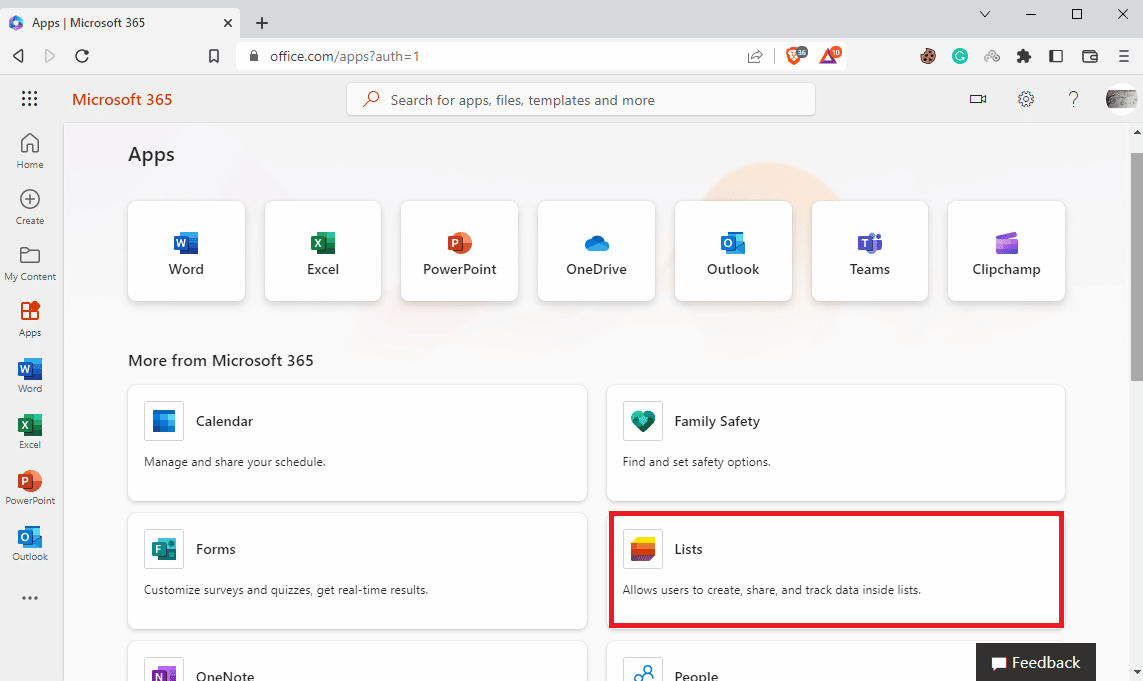Image resolution: width=1143 pixels, height=681 pixels.
Task: Click the share page icon in address bar
Action: point(755,56)
